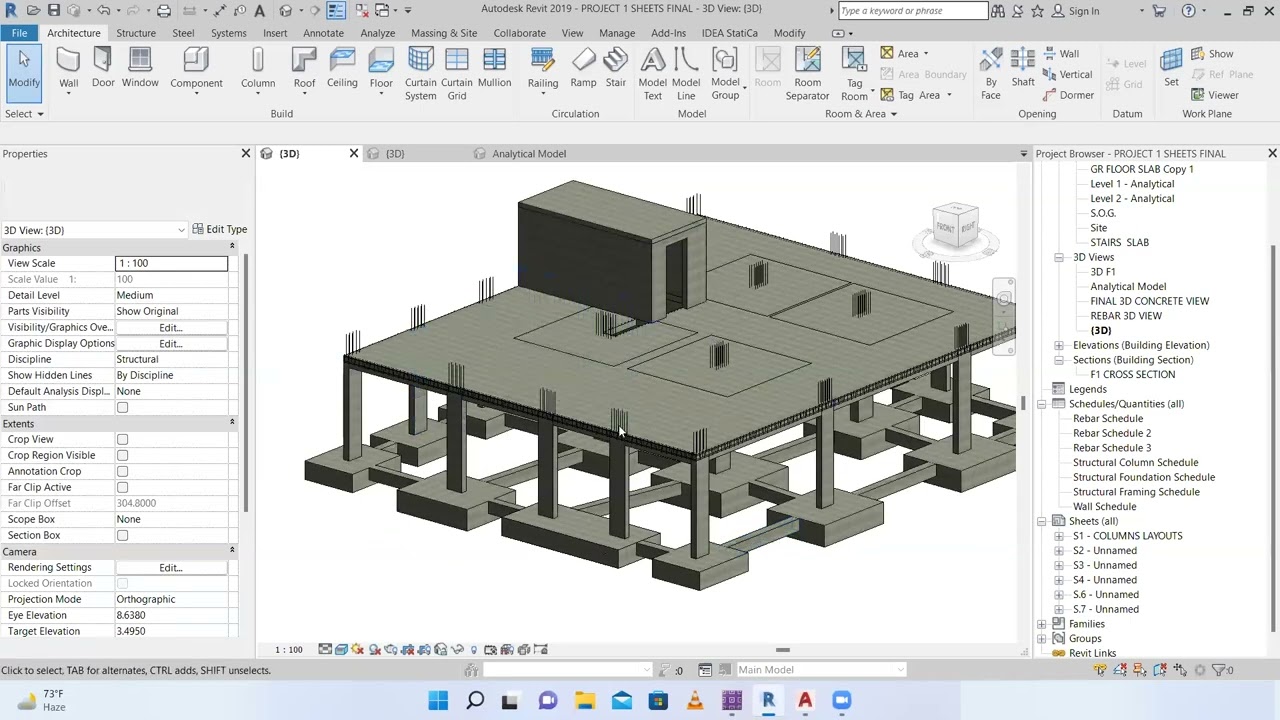The width and height of the screenshot is (1280, 720).
Task: Open the Massing & Site ribbon tab
Action: pos(444,33)
